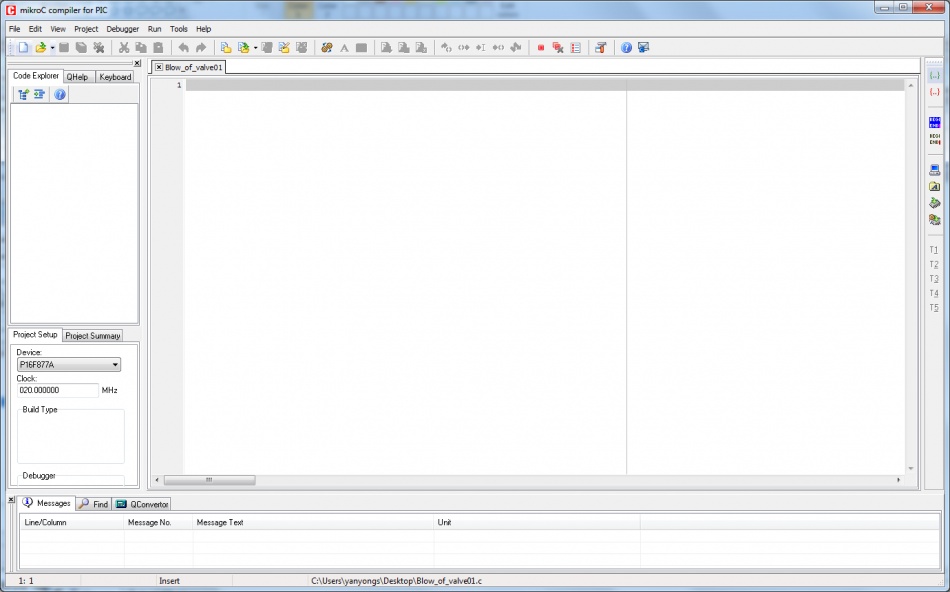Switch to the QConvertor tab

142,504
